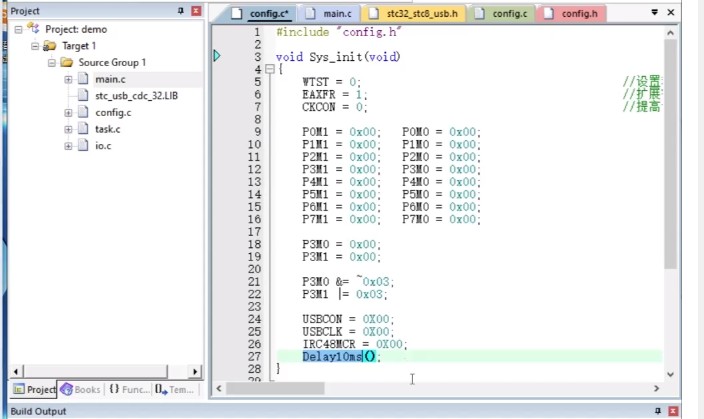Switch to the Books bottom tab

click(x=80, y=389)
